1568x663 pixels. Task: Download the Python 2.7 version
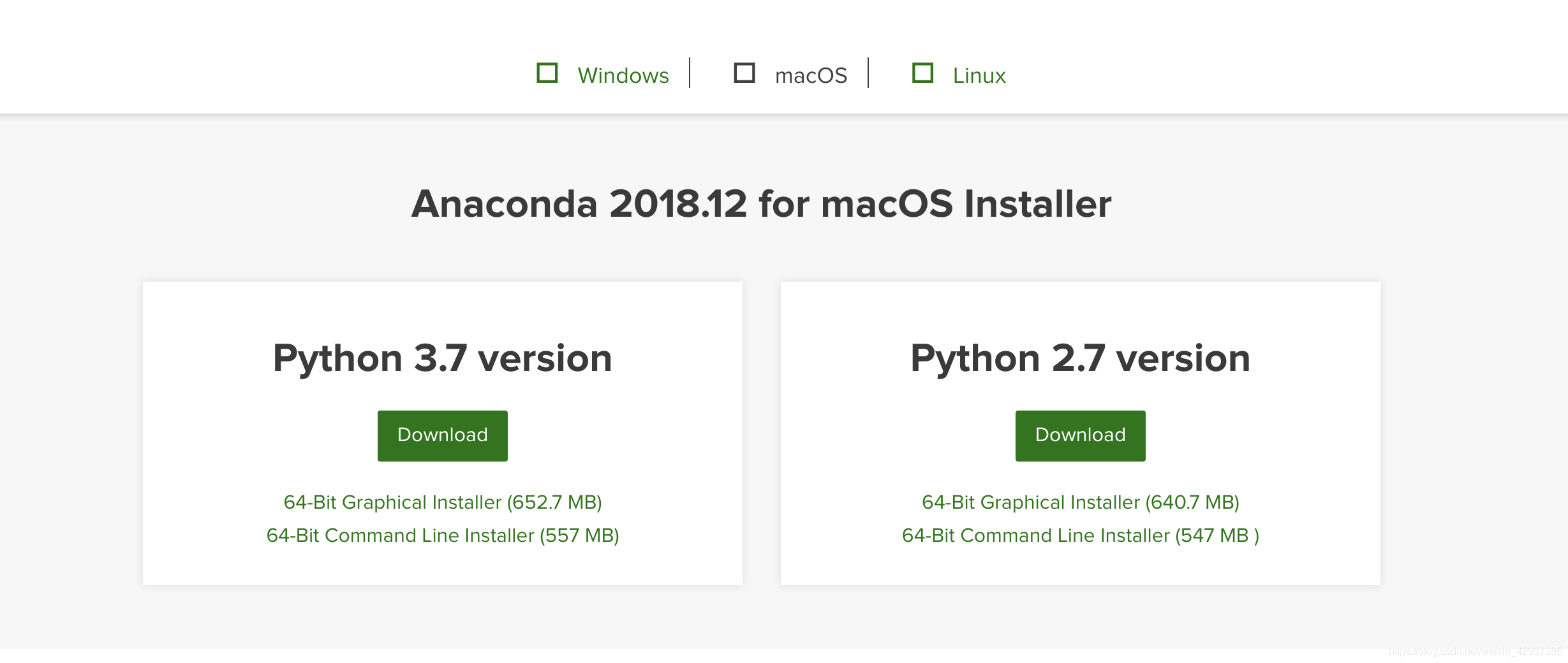point(1081,436)
